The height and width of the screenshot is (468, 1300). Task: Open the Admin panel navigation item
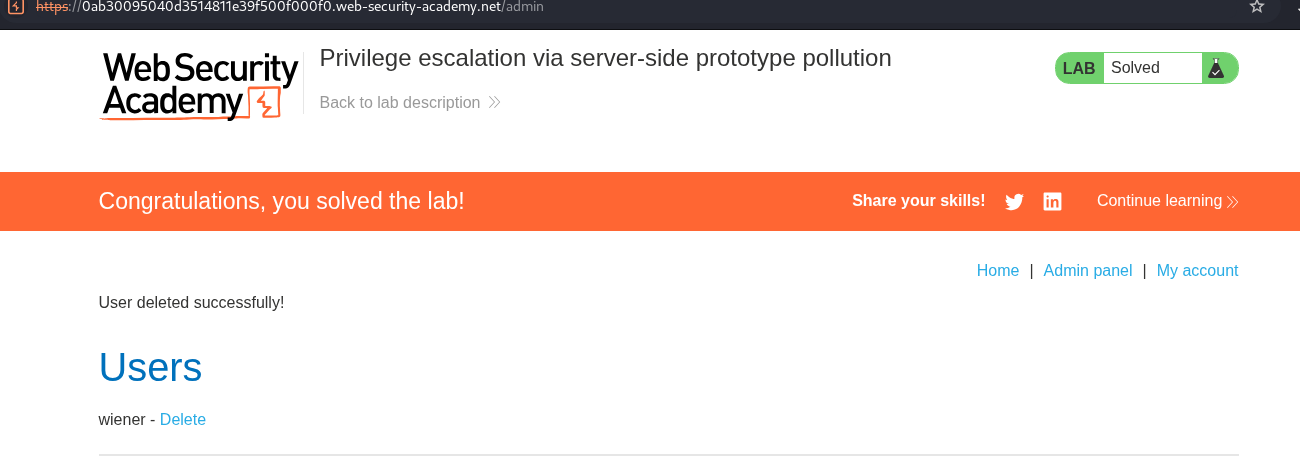coord(1087,271)
